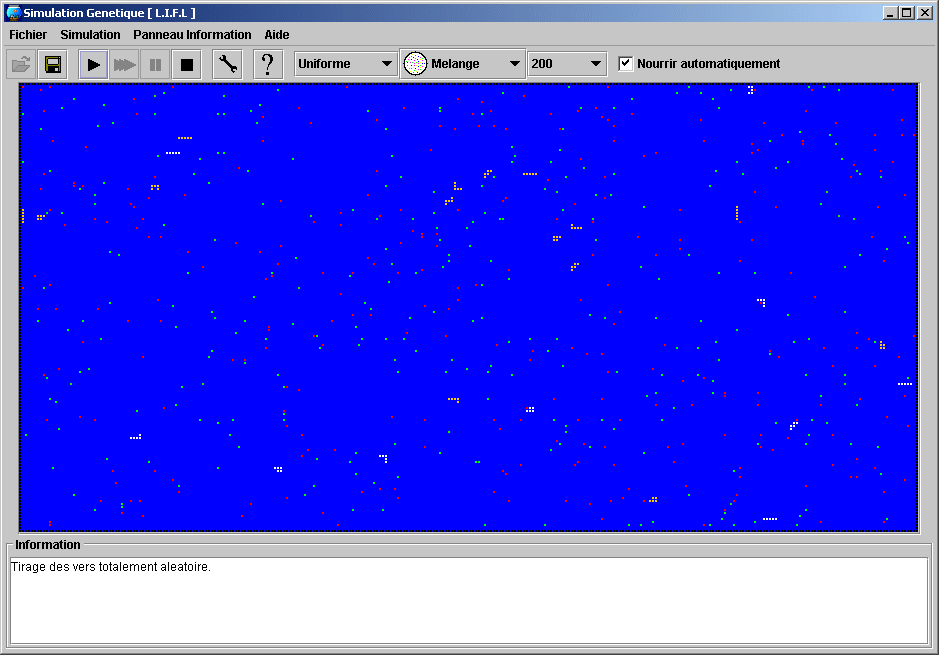The image size is (939, 655).
Task: Open the Simulation menu
Action: pyautogui.click(x=90, y=35)
